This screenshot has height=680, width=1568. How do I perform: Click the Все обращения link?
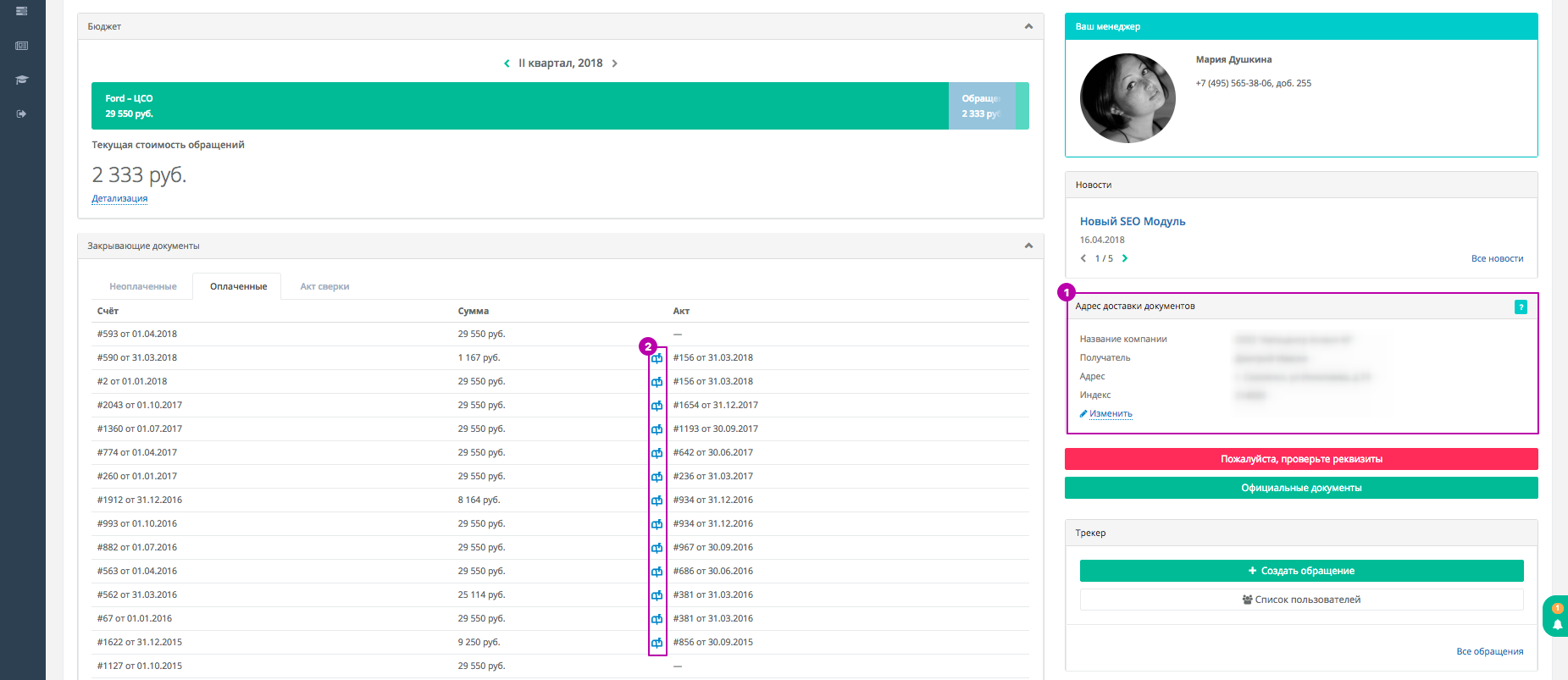coord(1490,651)
